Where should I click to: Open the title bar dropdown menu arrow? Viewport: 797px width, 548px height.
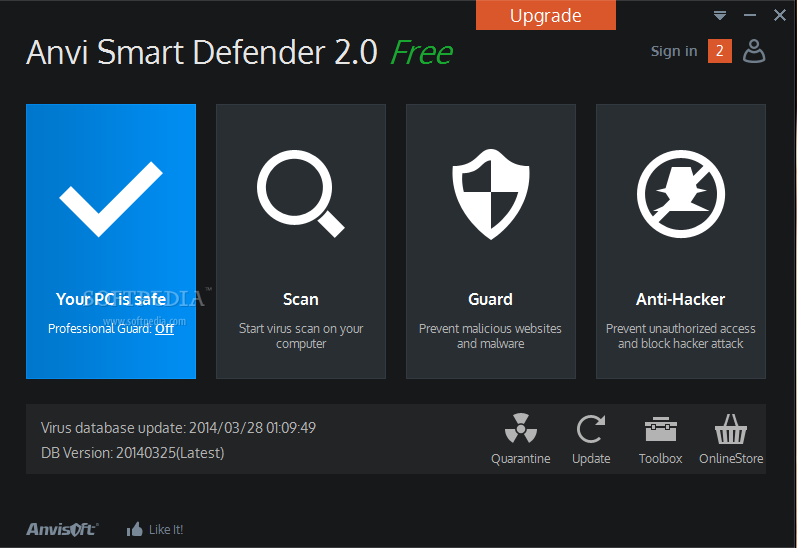pos(720,16)
